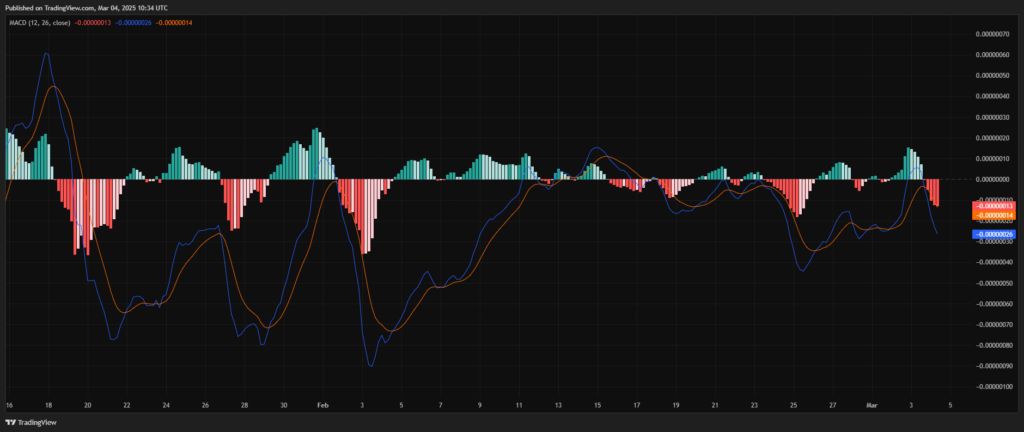This screenshot has height=432, width=1024.
Task: Click the -0.00000080 price scale label
Action: click(993, 345)
